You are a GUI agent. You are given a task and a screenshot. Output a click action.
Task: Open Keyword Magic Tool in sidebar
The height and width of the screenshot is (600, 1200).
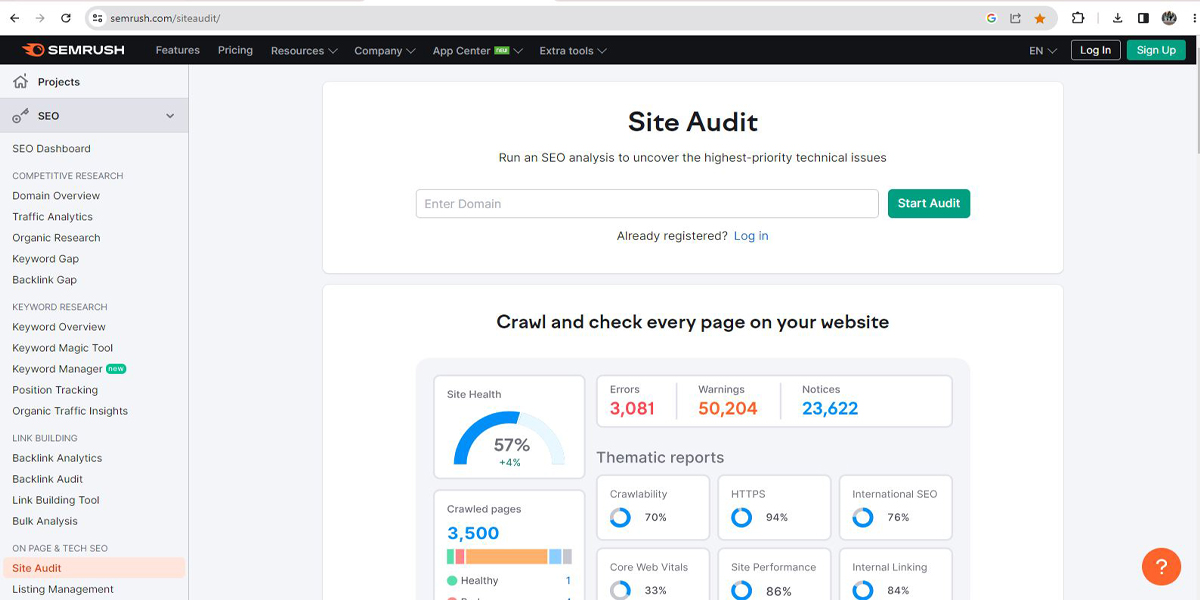(63, 348)
